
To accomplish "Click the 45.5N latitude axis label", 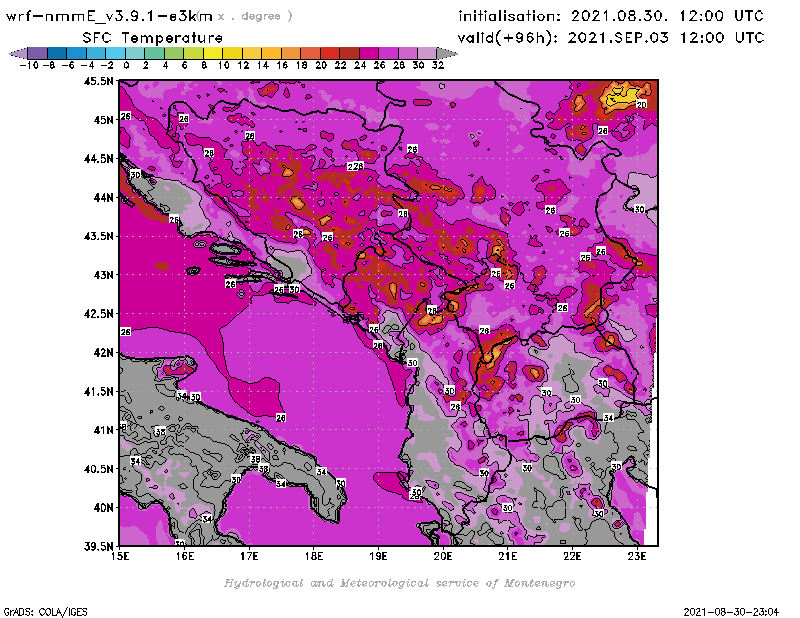I will tap(100, 81).
